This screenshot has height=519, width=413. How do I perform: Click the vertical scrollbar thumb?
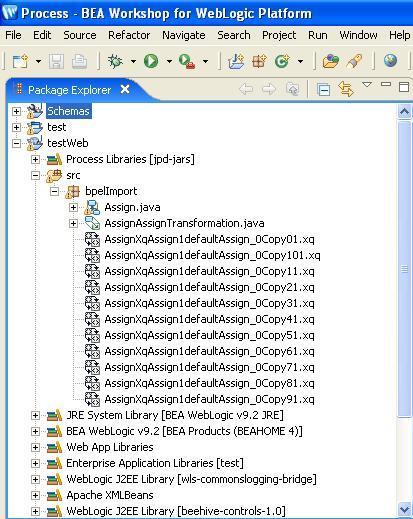404,269
